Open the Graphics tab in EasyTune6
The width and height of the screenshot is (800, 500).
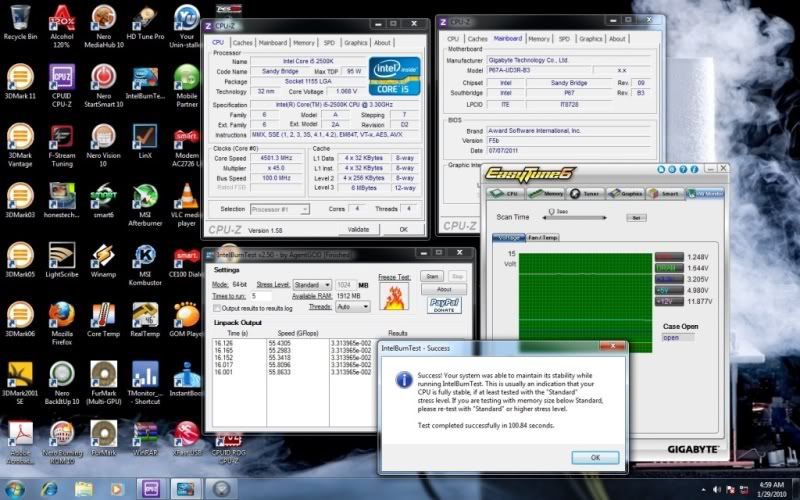[x=626, y=193]
